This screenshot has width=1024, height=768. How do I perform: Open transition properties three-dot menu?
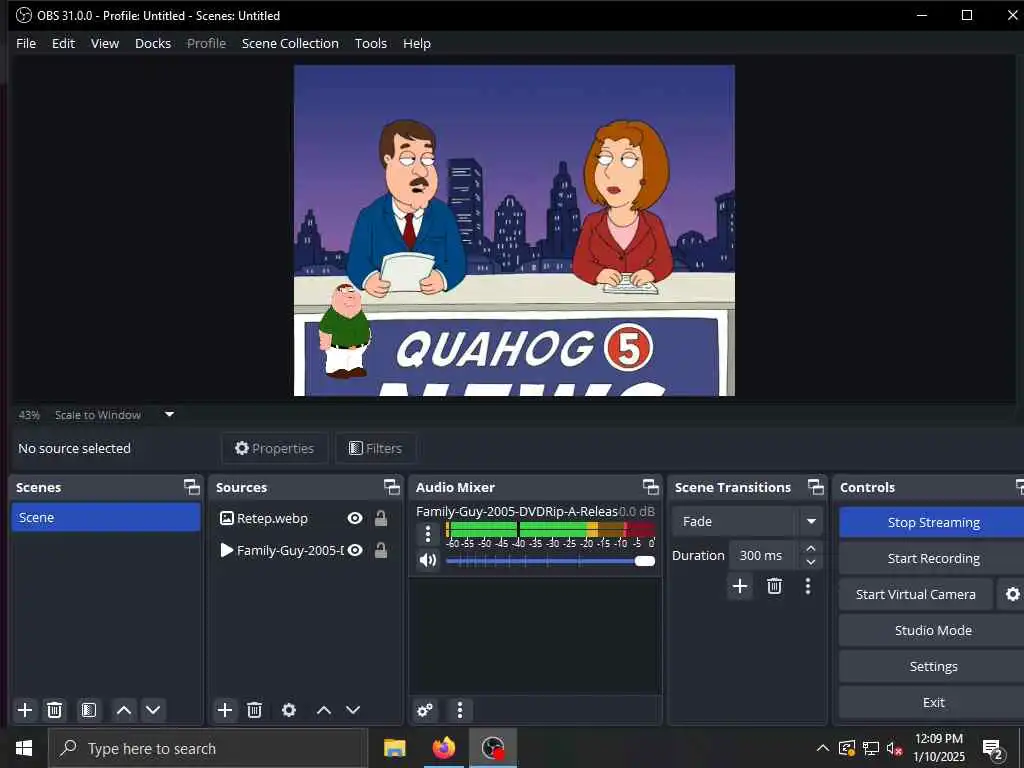pos(808,586)
